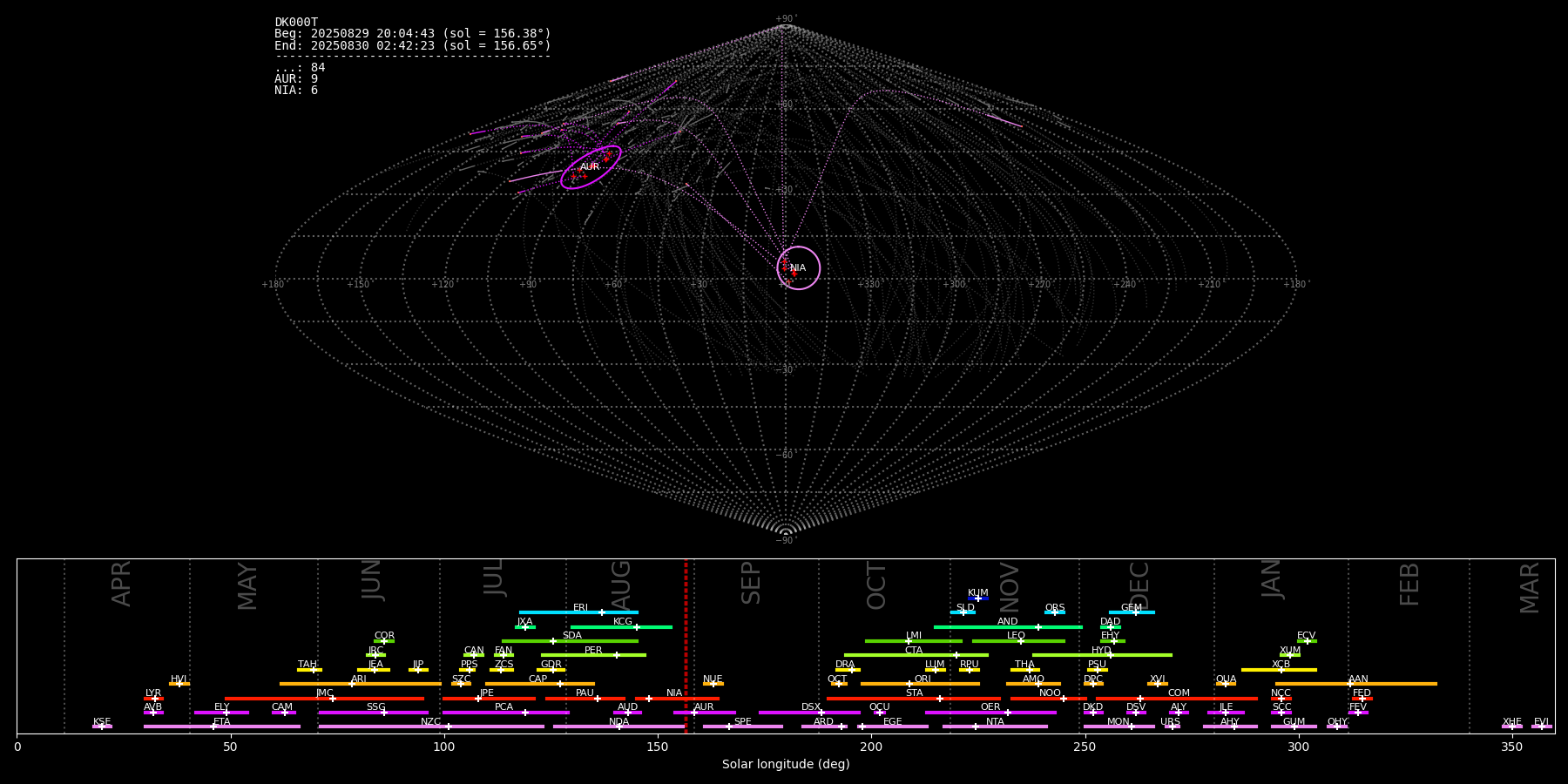
Task: Select the Beg: 20250829 20:04:43 line
Action: (413, 34)
